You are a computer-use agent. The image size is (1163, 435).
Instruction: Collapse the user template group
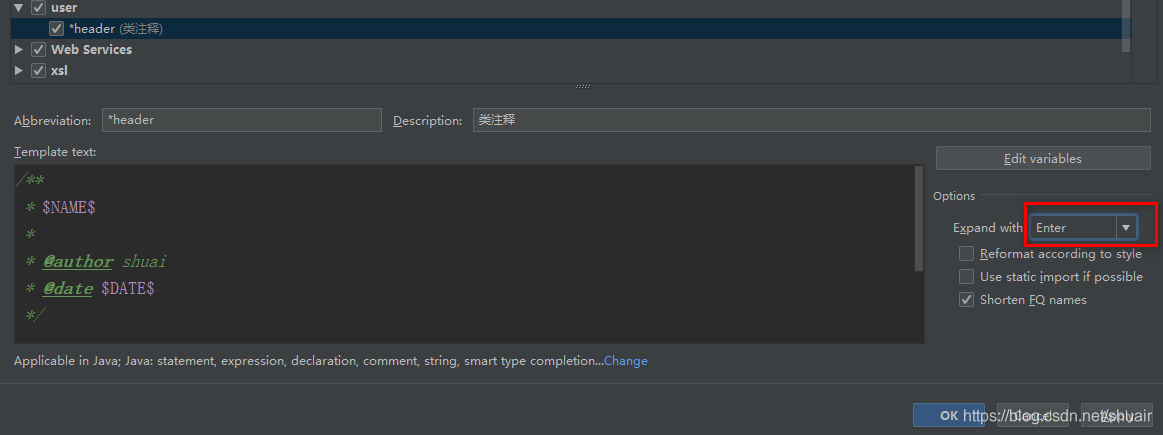click(x=19, y=8)
